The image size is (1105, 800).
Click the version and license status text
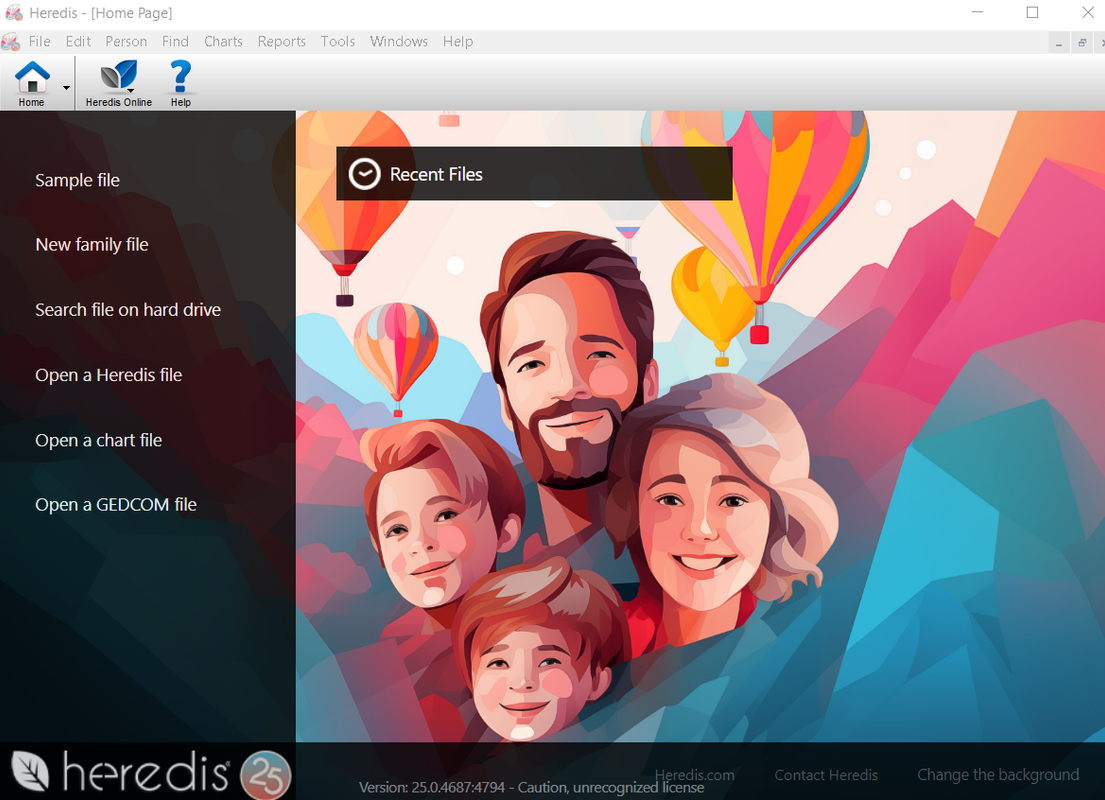click(x=531, y=787)
